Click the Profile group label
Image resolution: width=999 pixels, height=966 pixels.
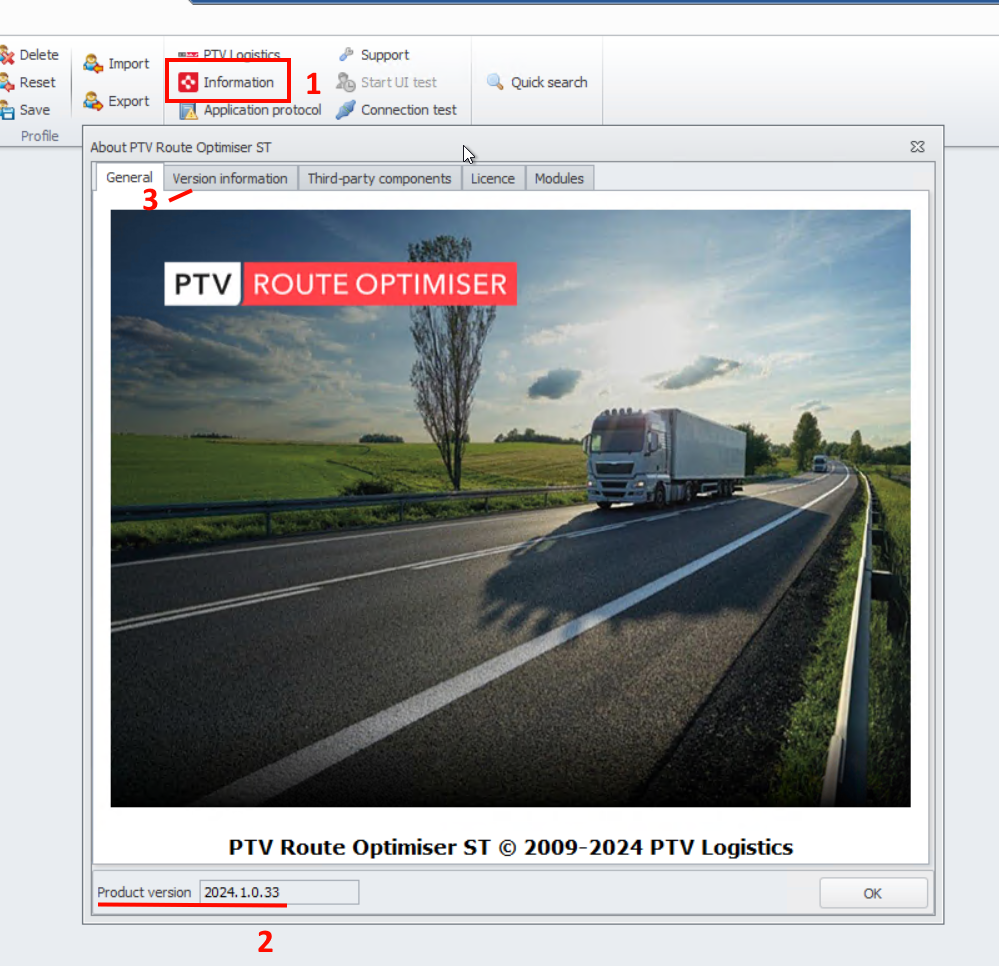point(40,136)
